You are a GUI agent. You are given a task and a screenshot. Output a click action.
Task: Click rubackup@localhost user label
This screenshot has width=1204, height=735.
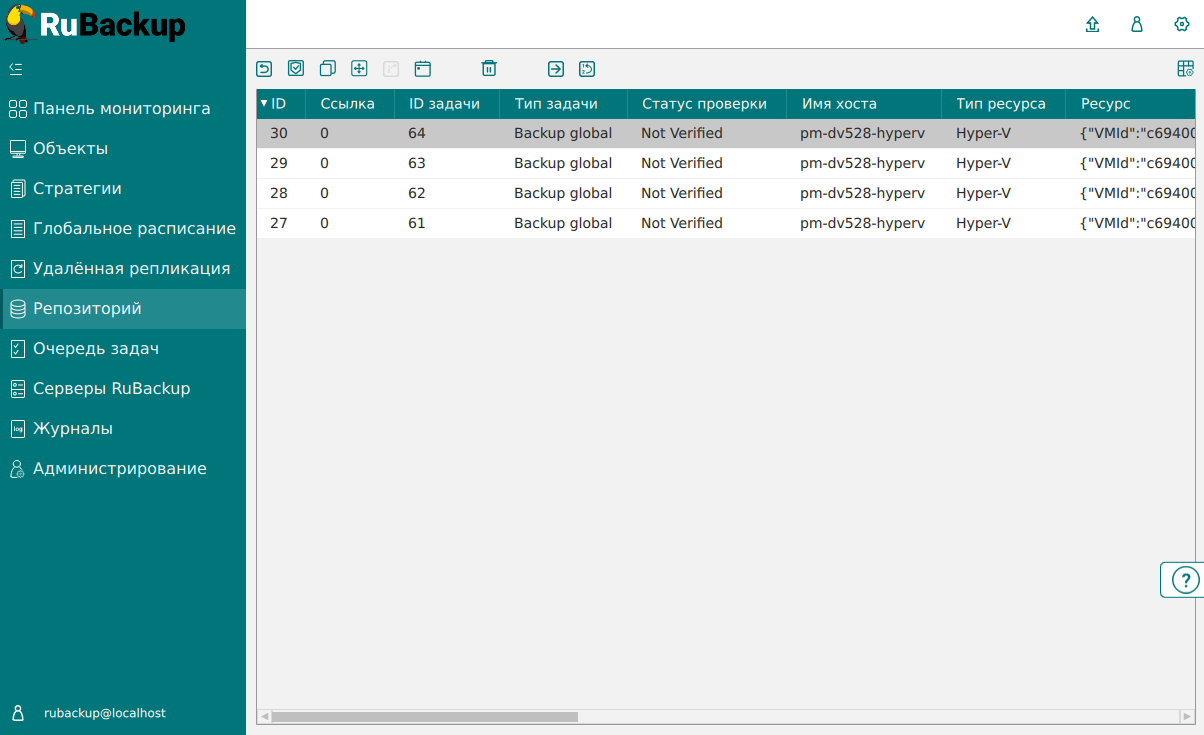tap(105, 714)
